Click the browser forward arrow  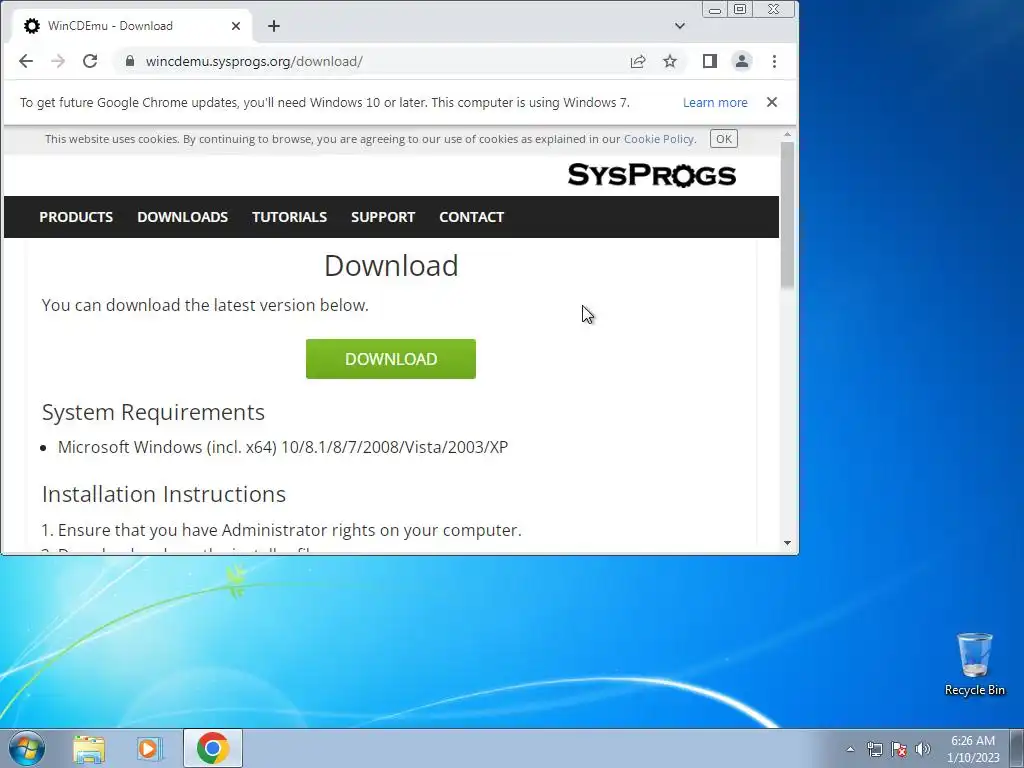point(58,61)
